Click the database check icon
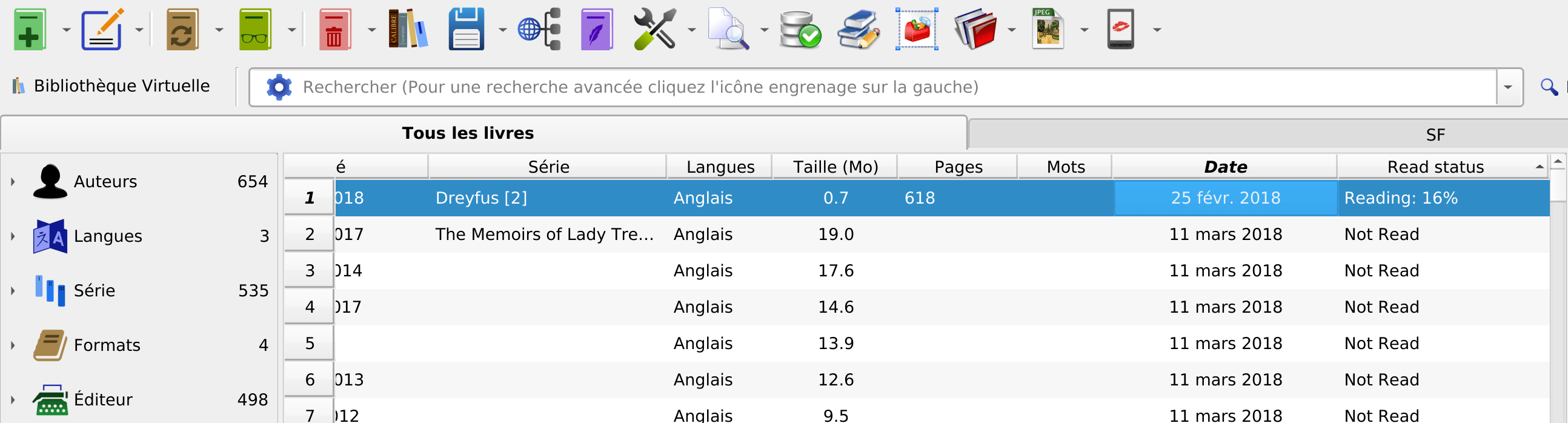 [x=800, y=28]
